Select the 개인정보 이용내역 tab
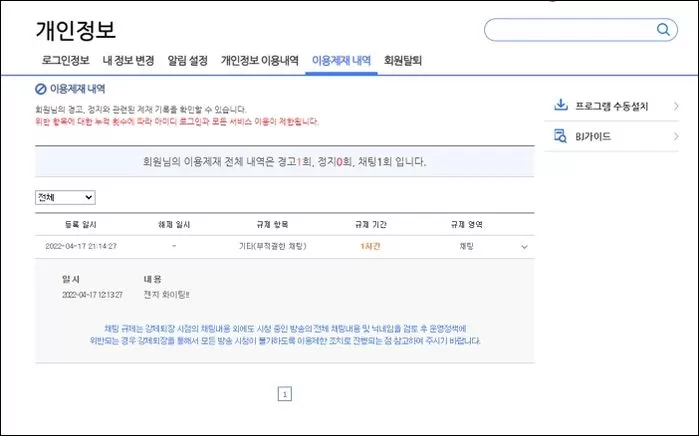Image resolution: width=699 pixels, height=436 pixels. (x=259, y=60)
